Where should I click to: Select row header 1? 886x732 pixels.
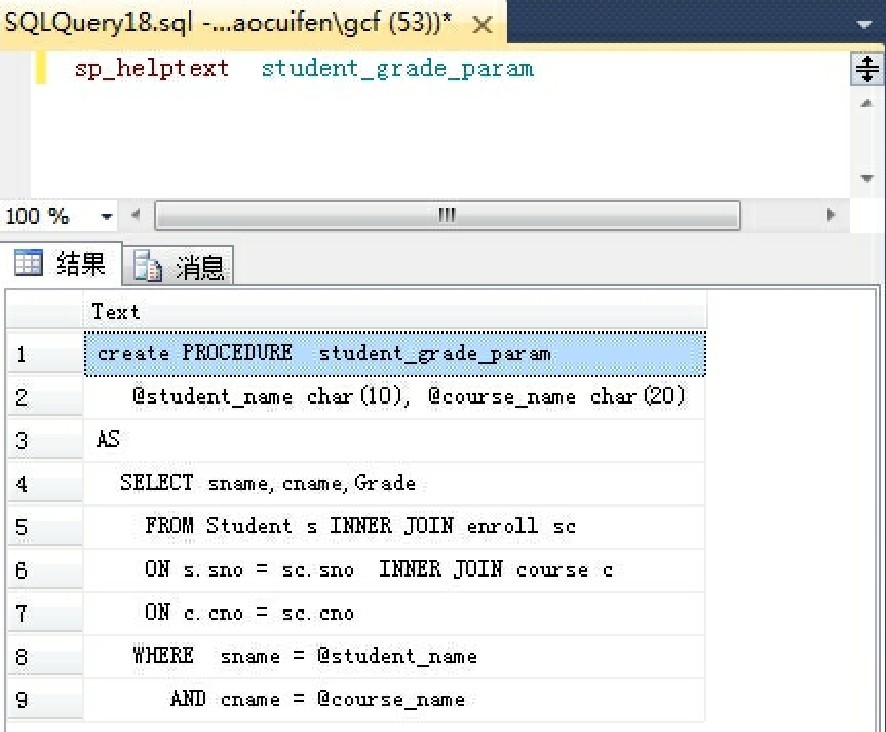tap(45, 354)
